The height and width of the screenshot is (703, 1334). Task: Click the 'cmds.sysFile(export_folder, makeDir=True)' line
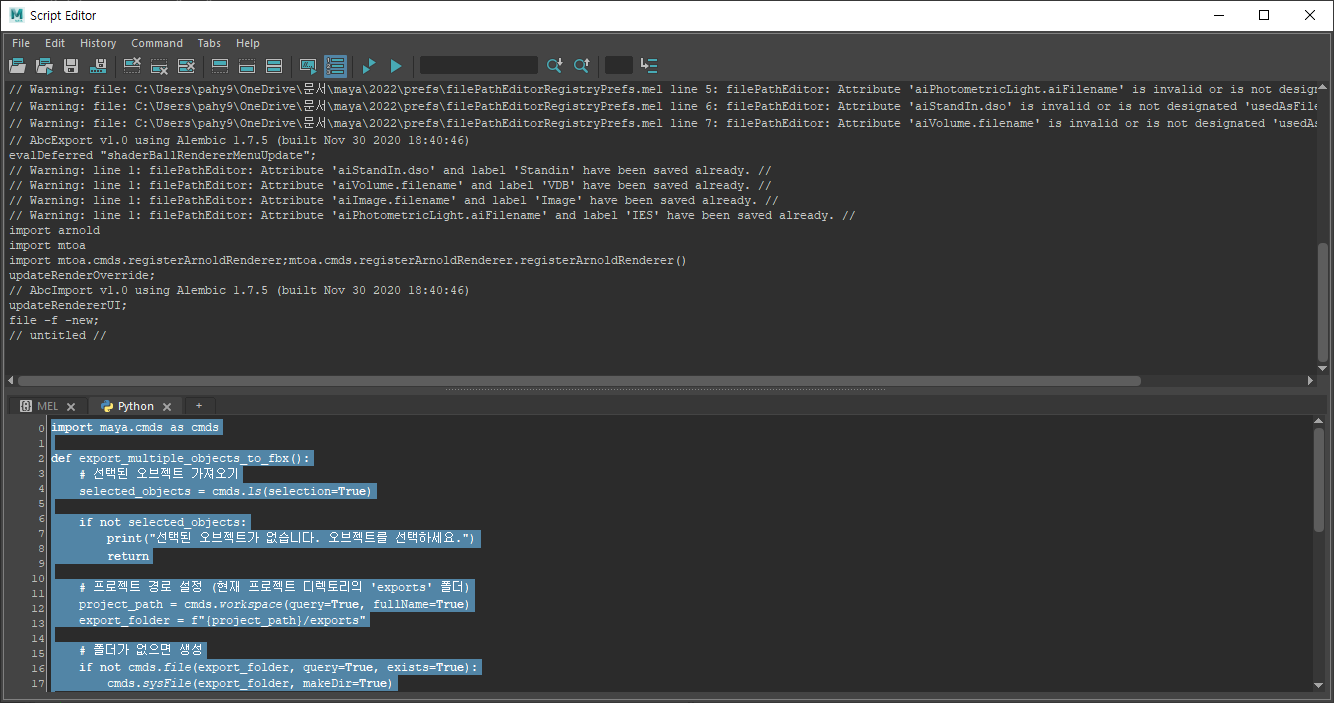tap(251, 684)
